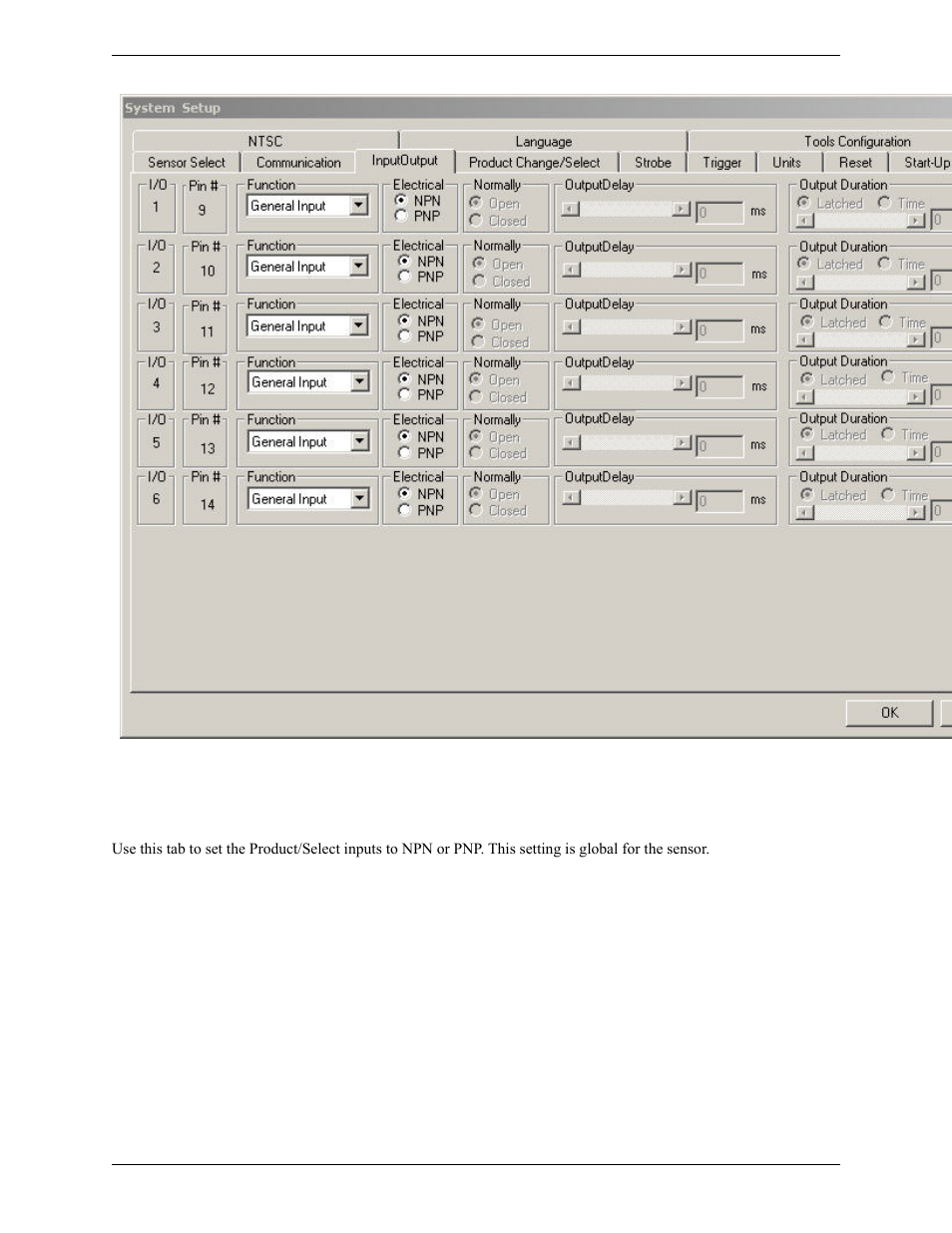The image size is (952, 1233).
Task: Click Output Duration slider left arrow for I/O 6
Action: pos(805,512)
